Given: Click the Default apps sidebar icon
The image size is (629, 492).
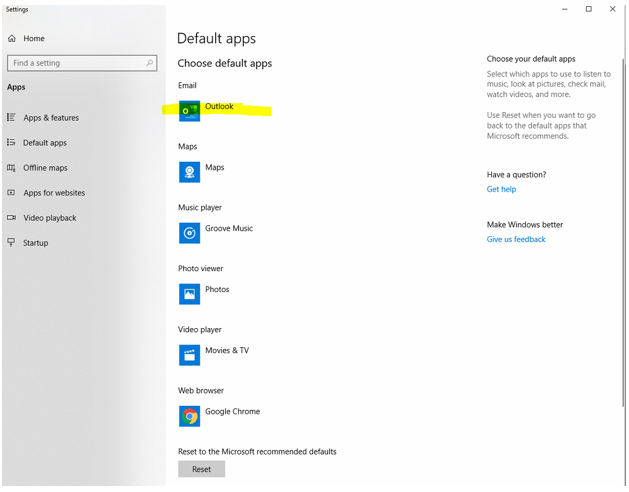Looking at the screenshot, I should click(11, 142).
